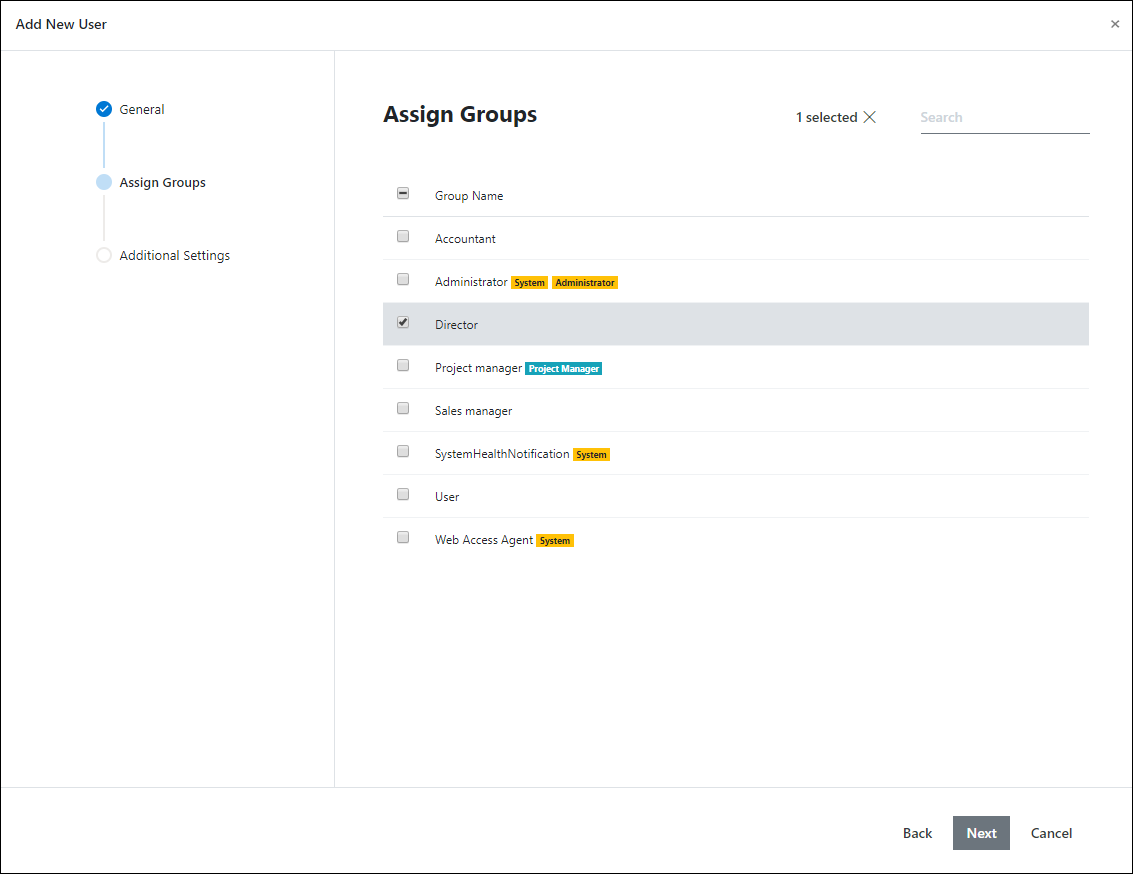Click the teal Project Manager tag badge

pos(564,368)
